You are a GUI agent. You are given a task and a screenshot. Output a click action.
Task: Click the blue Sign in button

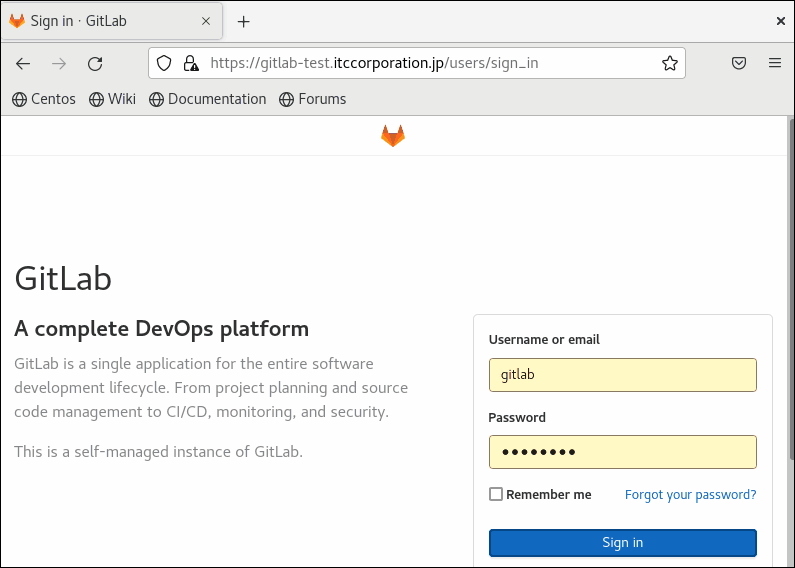click(x=623, y=543)
